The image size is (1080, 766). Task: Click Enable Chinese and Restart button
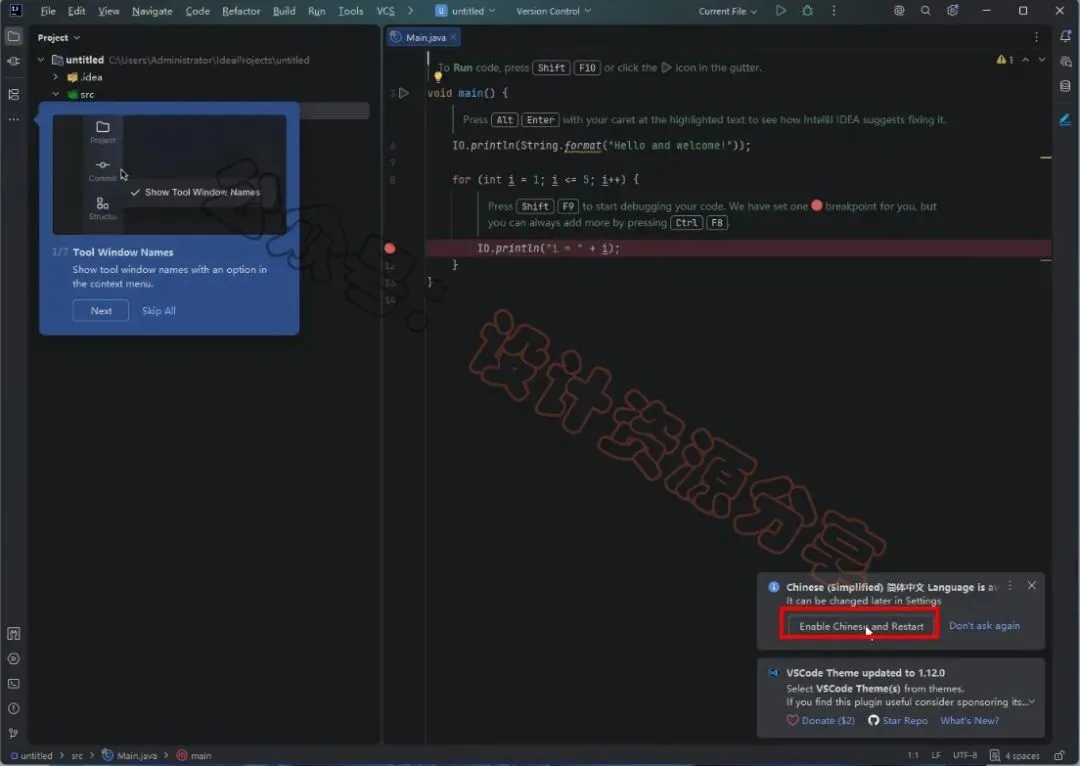860,625
